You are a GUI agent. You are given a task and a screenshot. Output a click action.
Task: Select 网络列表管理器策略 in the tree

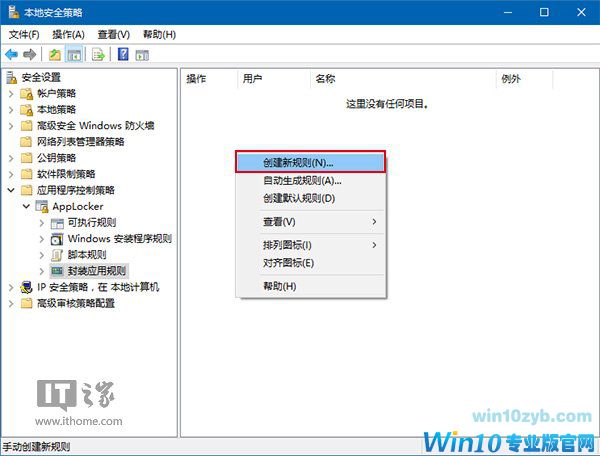(x=80, y=142)
